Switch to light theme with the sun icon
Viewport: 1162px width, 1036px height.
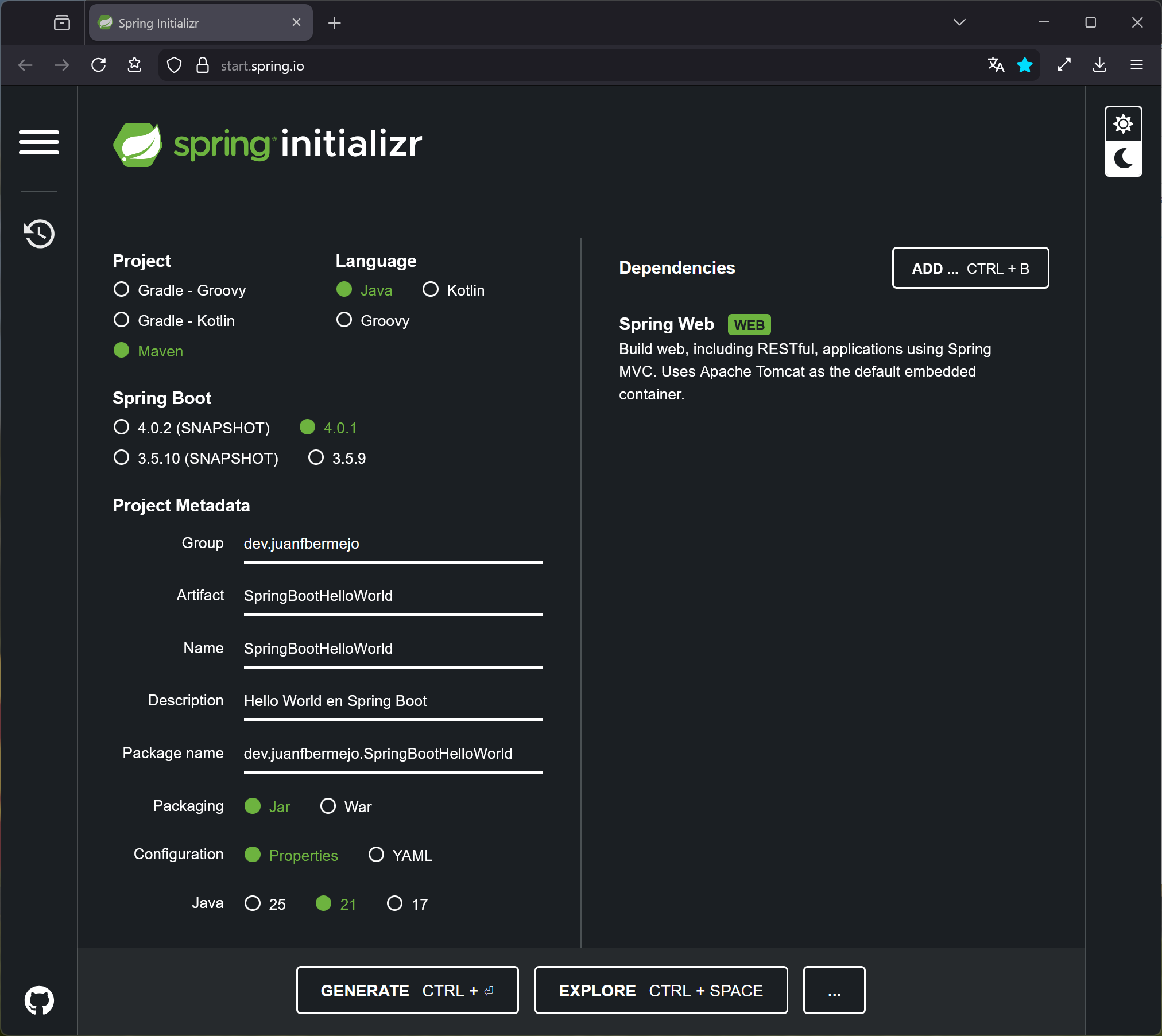pos(1123,123)
